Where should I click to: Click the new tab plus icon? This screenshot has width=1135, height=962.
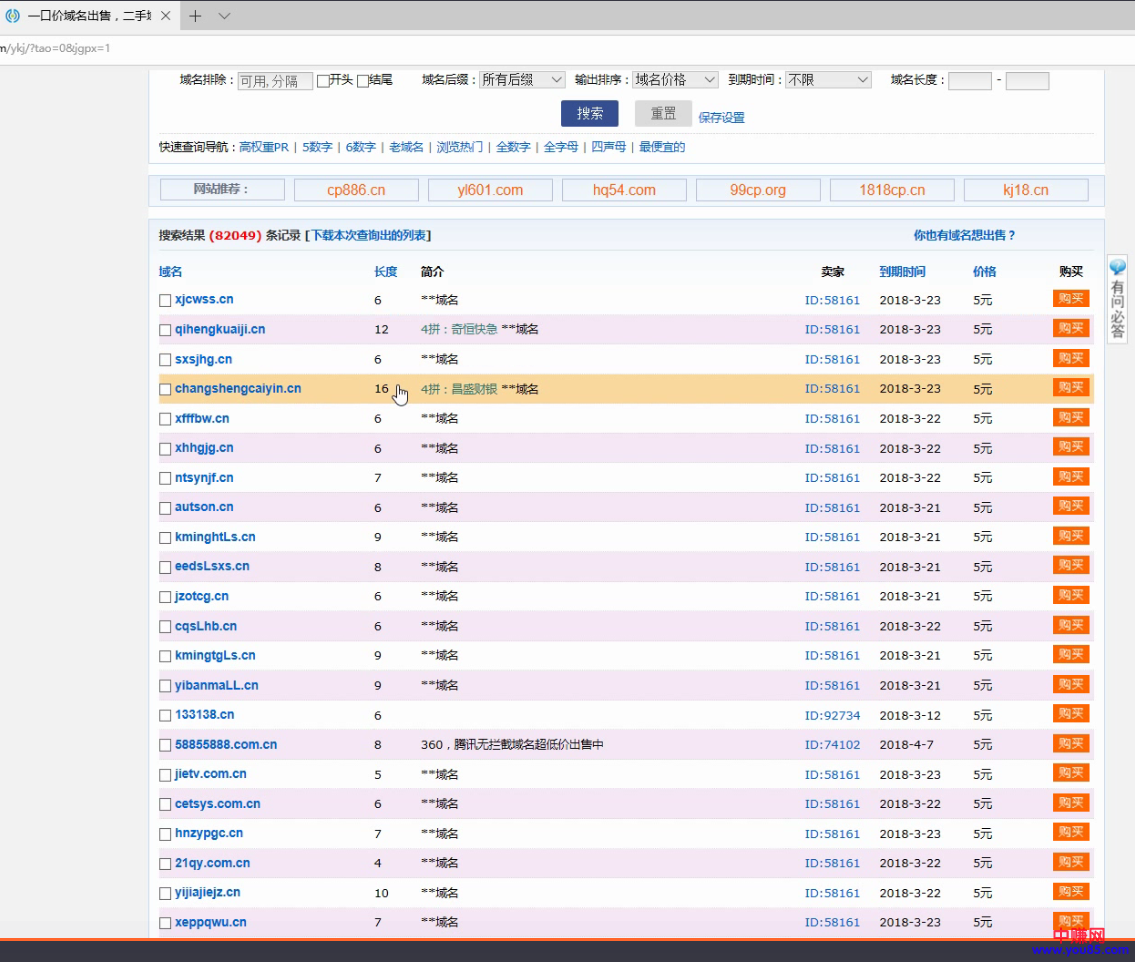click(195, 16)
